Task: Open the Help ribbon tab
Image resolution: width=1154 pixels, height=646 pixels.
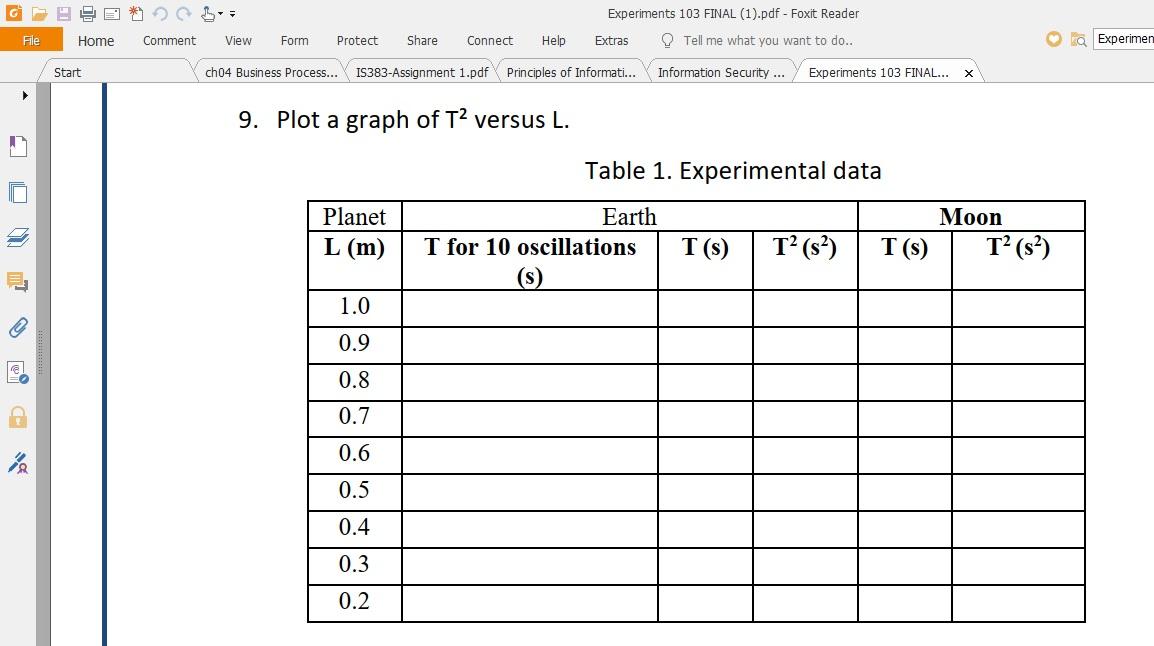Action: pos(553,40)
